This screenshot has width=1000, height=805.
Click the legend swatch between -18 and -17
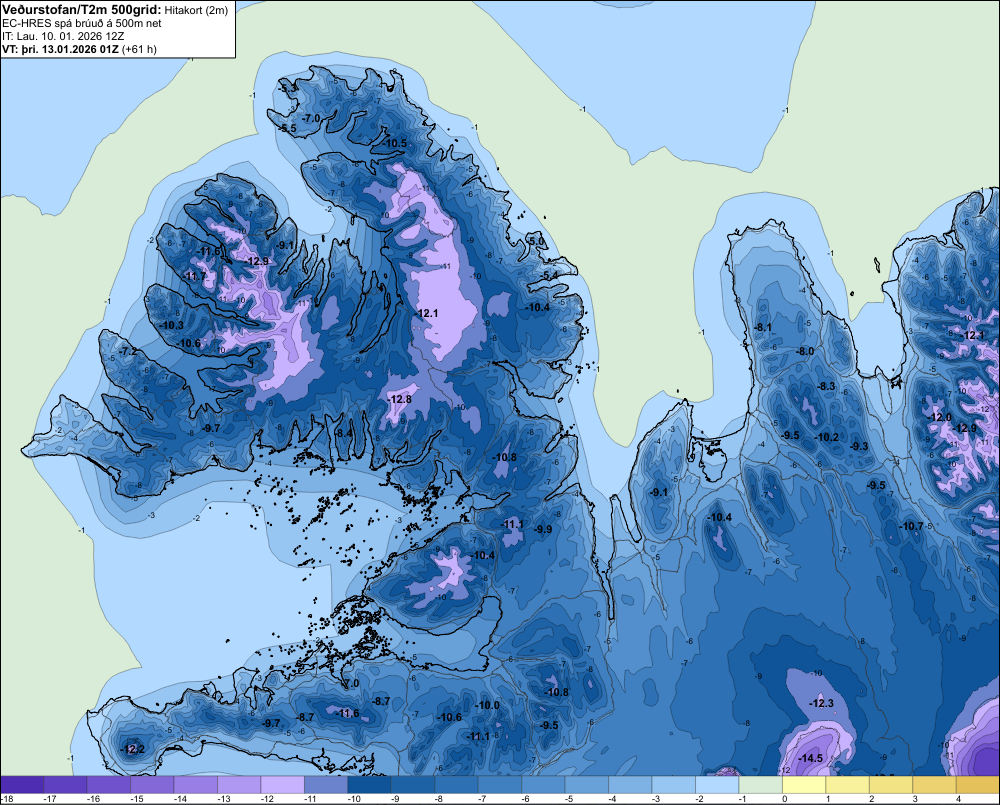coord(22,785)
